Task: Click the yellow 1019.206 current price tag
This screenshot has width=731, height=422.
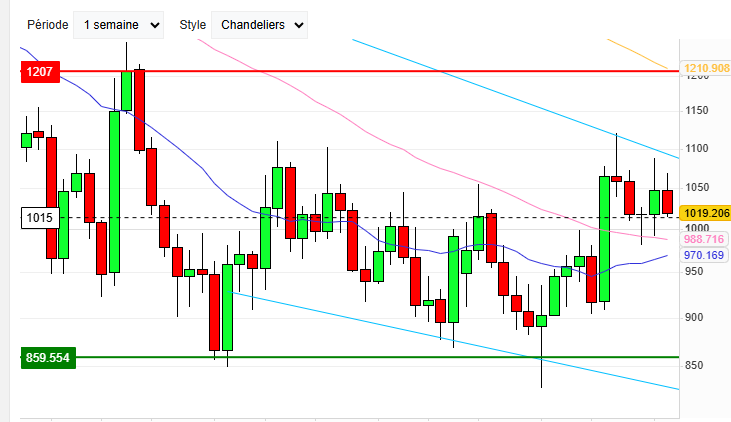Action: 706,213
